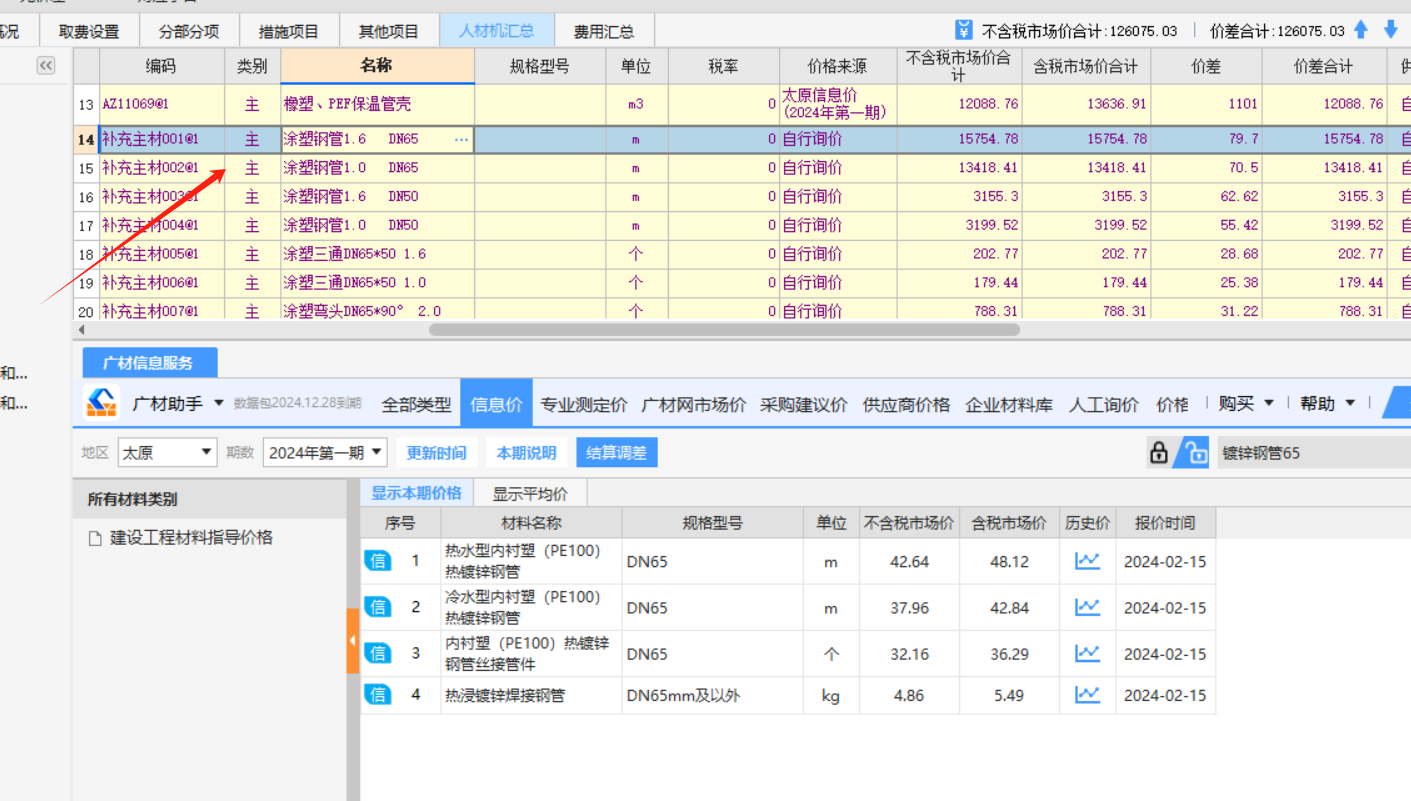Image resolution: width=1411 pixels, height=801 pixels.
Task: Select 显示本期价格 tab
Action: tap(417, 493)
